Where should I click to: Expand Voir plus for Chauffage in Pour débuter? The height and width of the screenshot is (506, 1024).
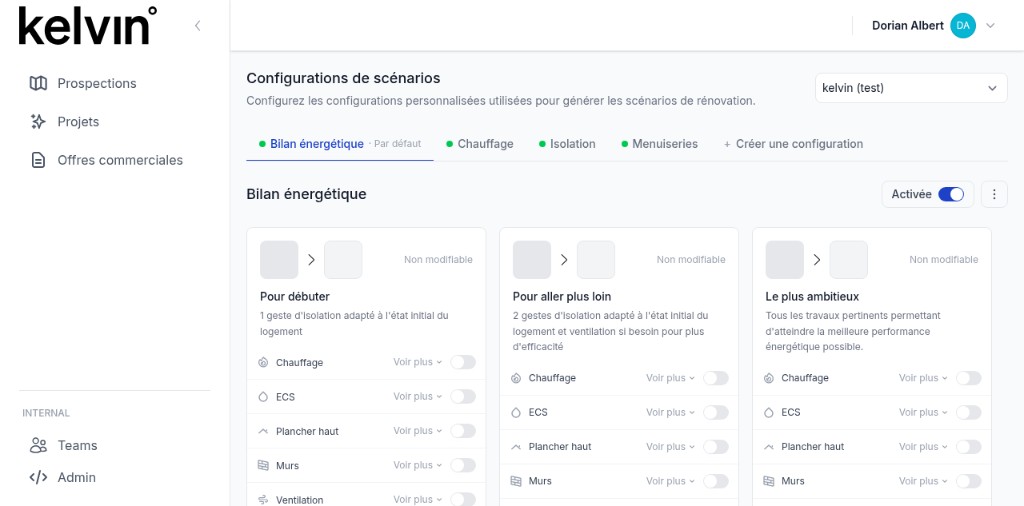[x=417, y=362]
